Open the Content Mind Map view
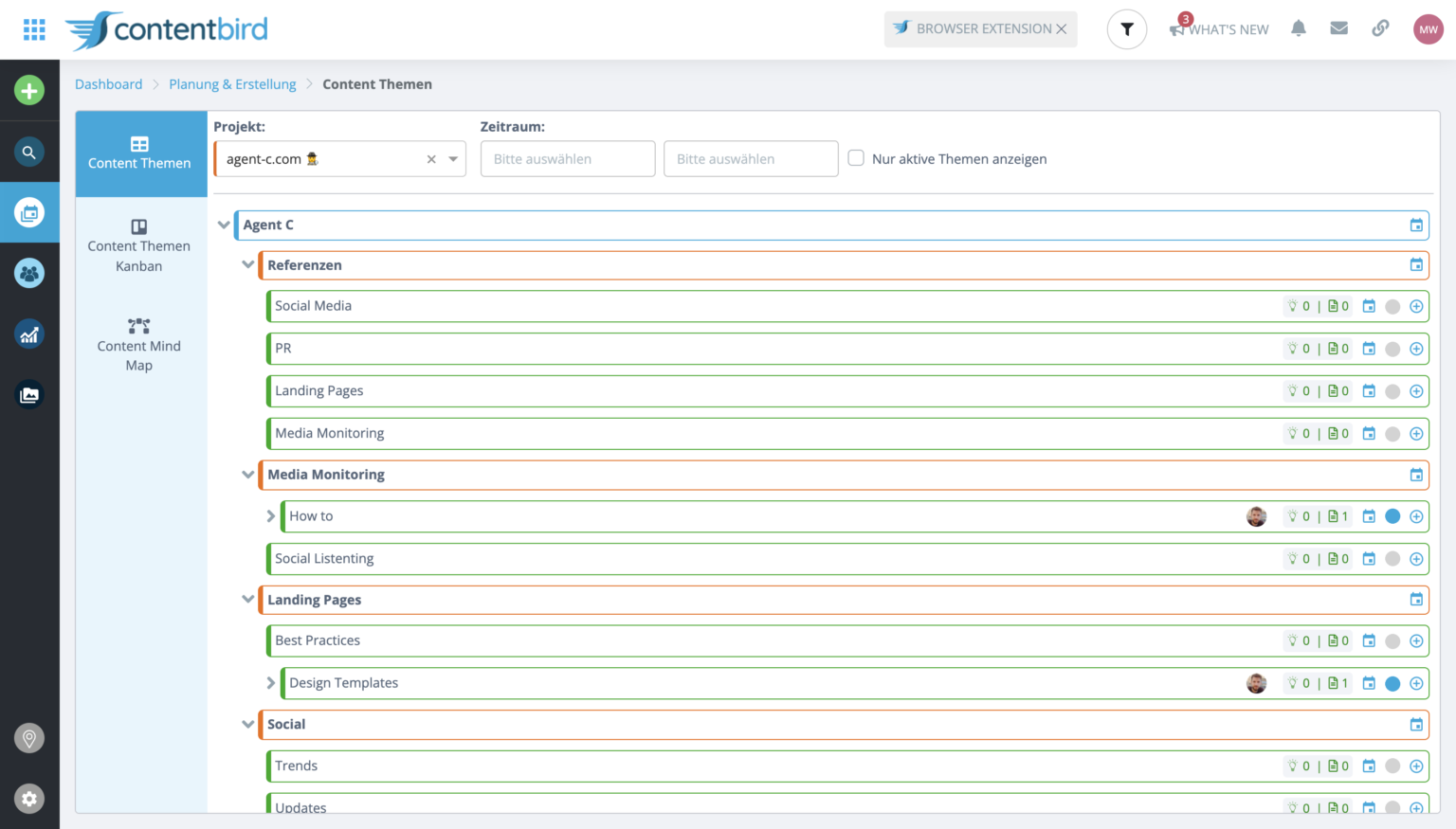1456x829 pixels. 139,345
